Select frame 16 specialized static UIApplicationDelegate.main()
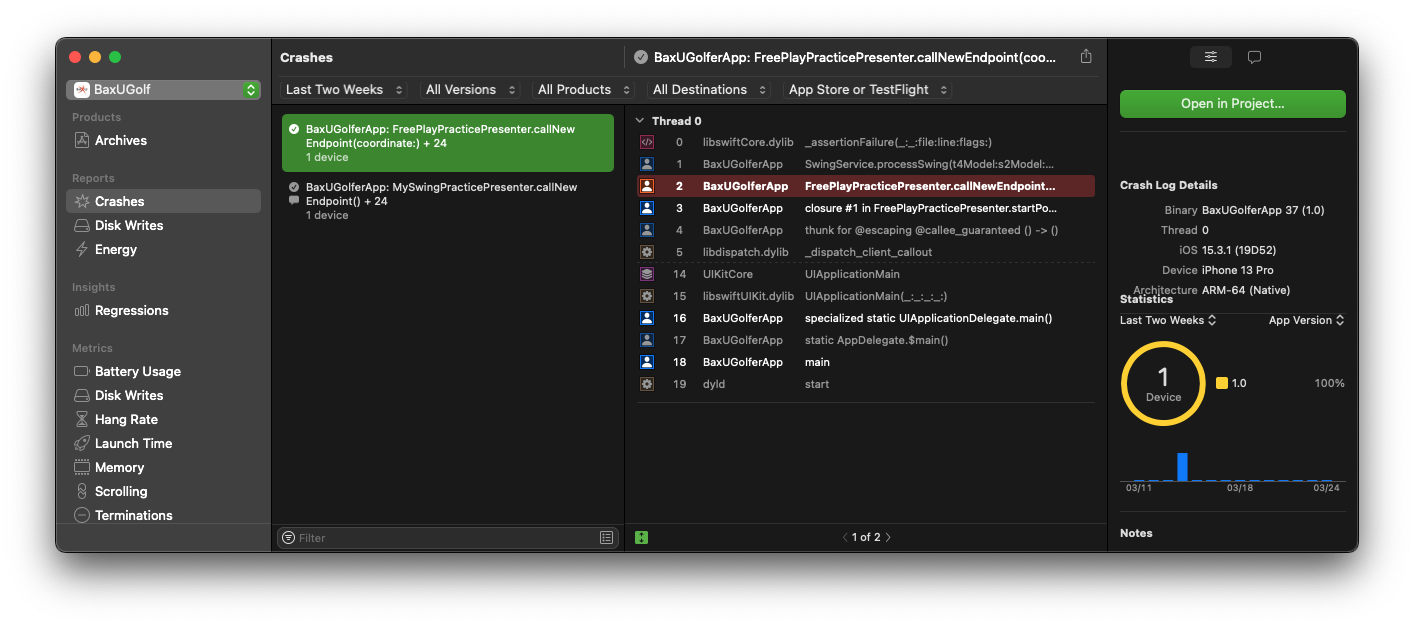This screenshot has width=1414, height=626. [866, 318]
